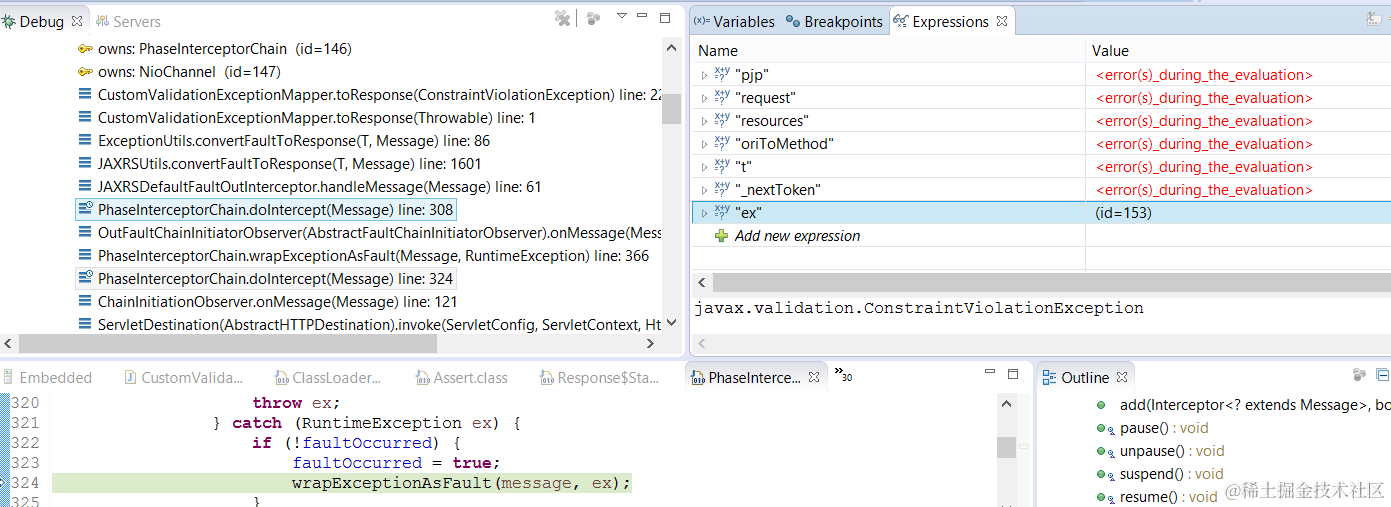The width and height of the screenshot is (1391, 507).
Task: Open the Assert.class editor tab
Action: pos(462,377)
